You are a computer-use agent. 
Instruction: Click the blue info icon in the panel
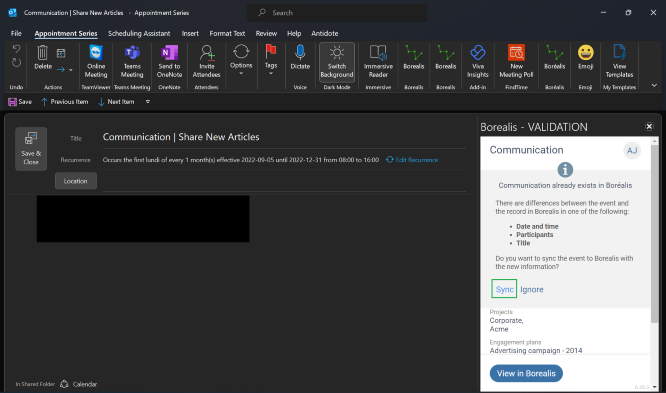565,170
